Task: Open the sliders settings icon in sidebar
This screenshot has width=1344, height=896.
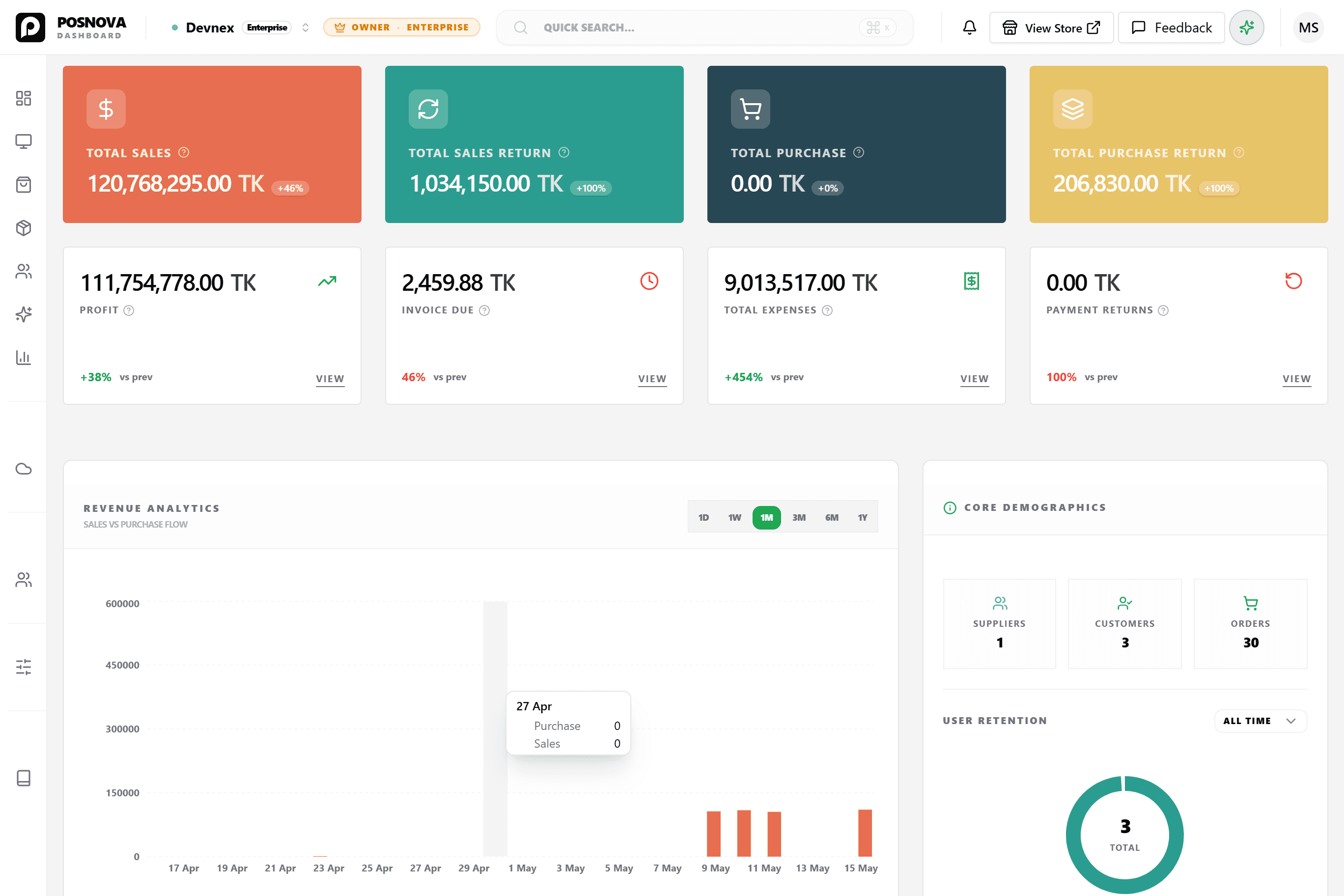Action: pos(24,667)
